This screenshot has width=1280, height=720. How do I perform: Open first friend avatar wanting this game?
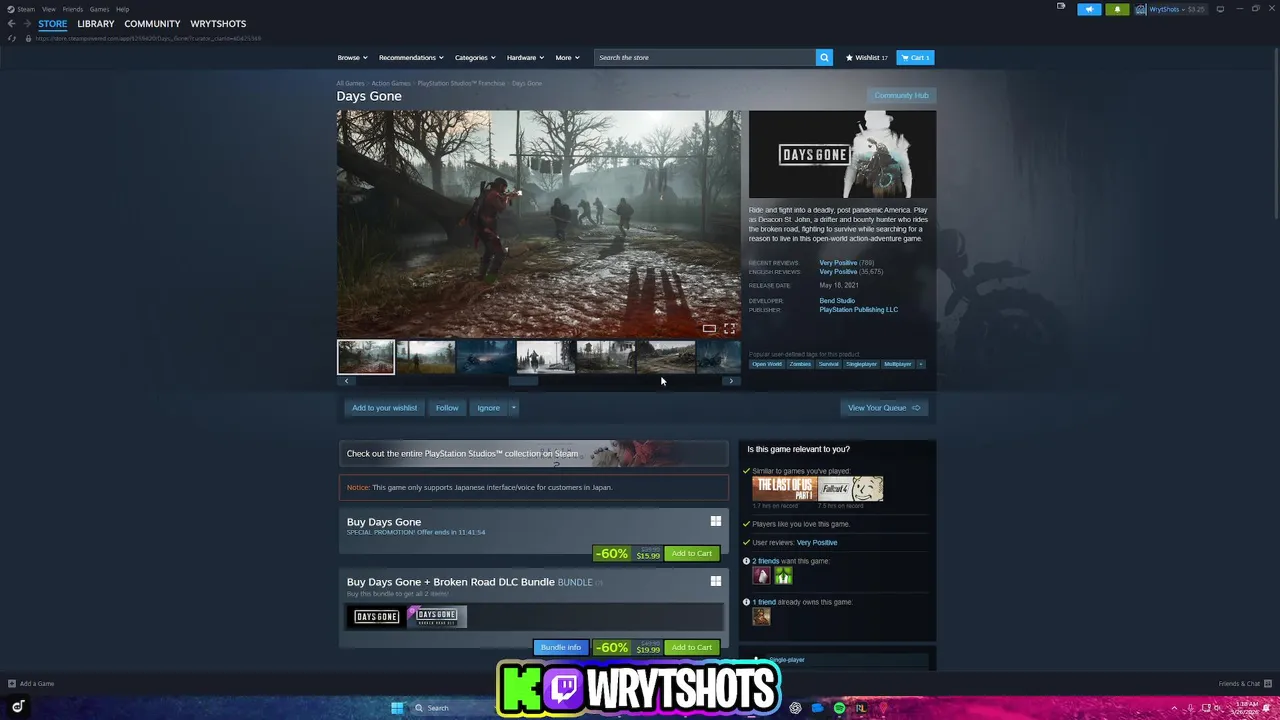(761, 576)
